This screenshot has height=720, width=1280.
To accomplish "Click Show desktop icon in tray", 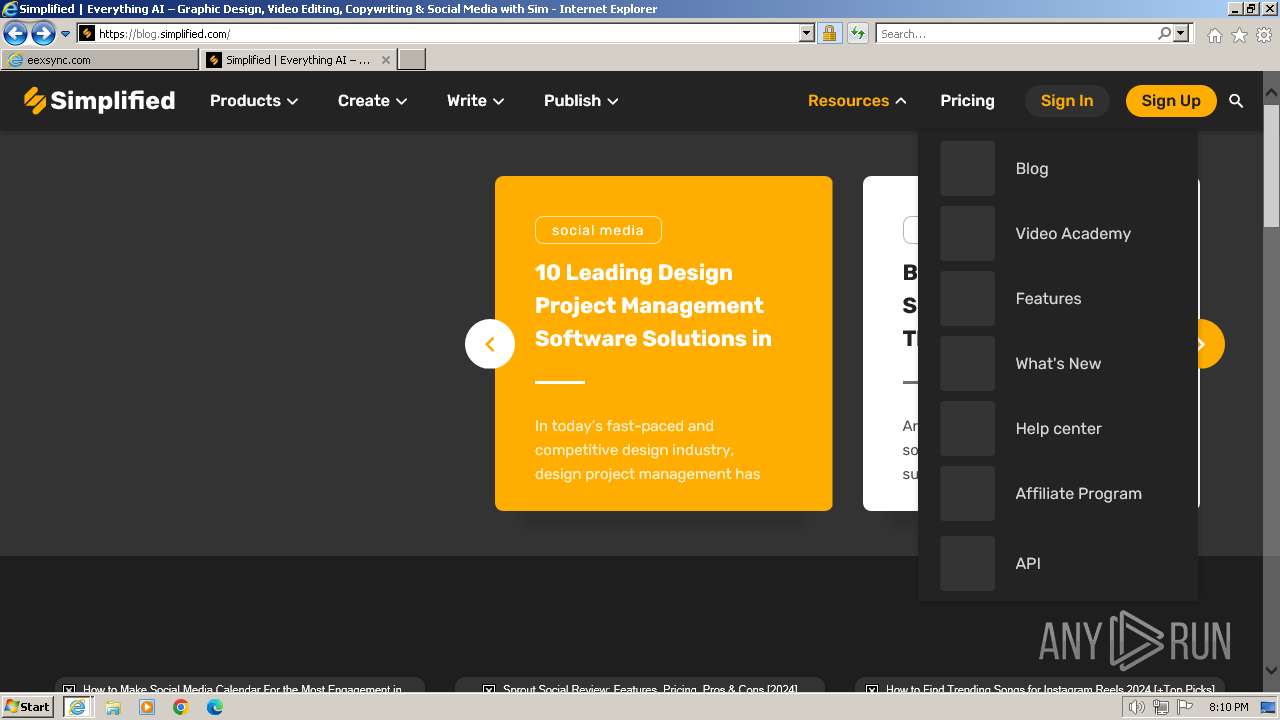I will click(x=1268, y=707).
